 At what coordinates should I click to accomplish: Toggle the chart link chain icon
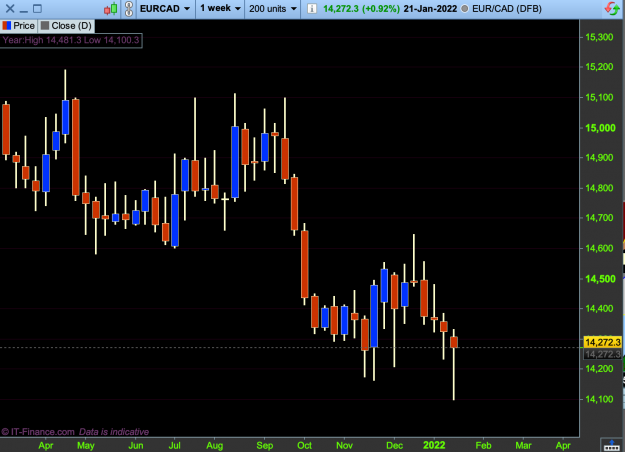(x=129, y=9)
